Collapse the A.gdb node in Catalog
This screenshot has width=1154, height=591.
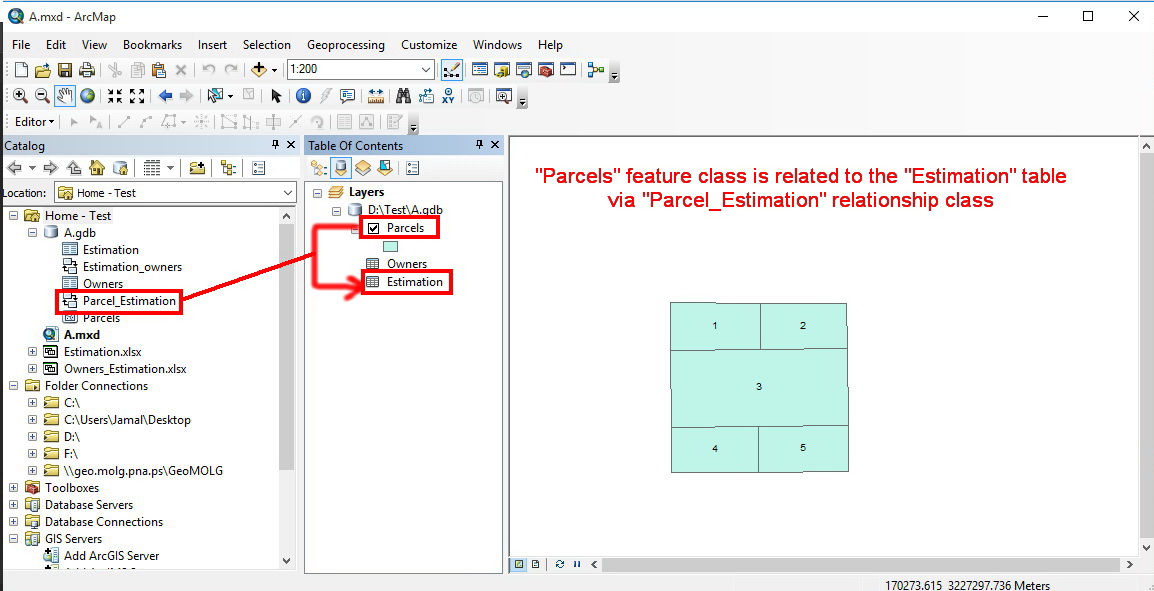pyautogui.click(x=32, y=233)
